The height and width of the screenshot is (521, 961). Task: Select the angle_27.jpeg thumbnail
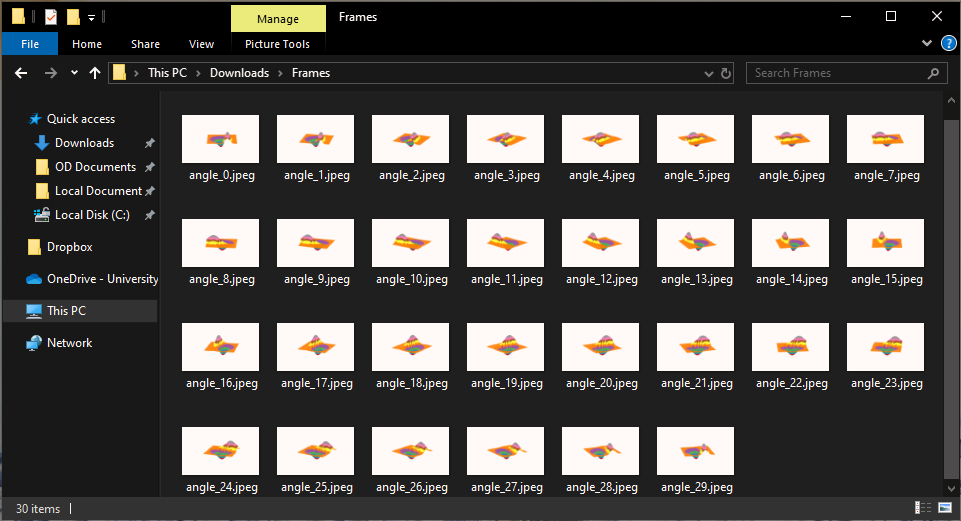click(x=506, y=451)
